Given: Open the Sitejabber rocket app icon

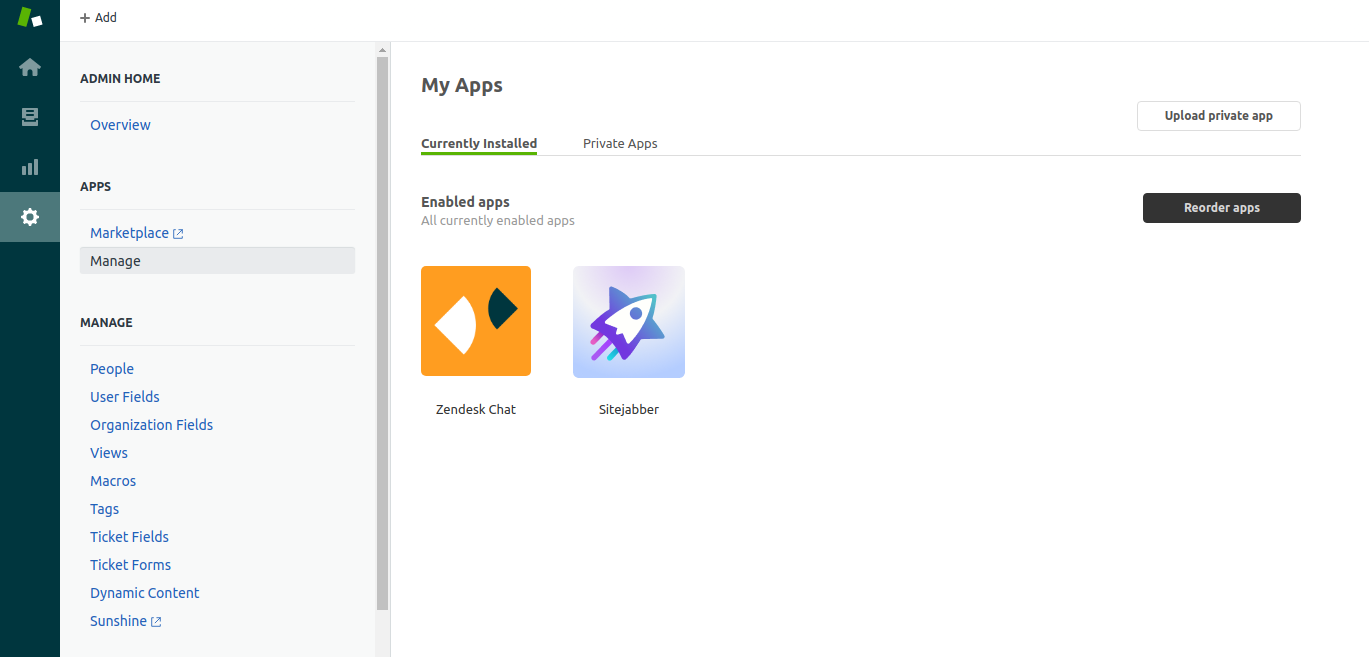Looking at the screenshot, I should point(629,322).
